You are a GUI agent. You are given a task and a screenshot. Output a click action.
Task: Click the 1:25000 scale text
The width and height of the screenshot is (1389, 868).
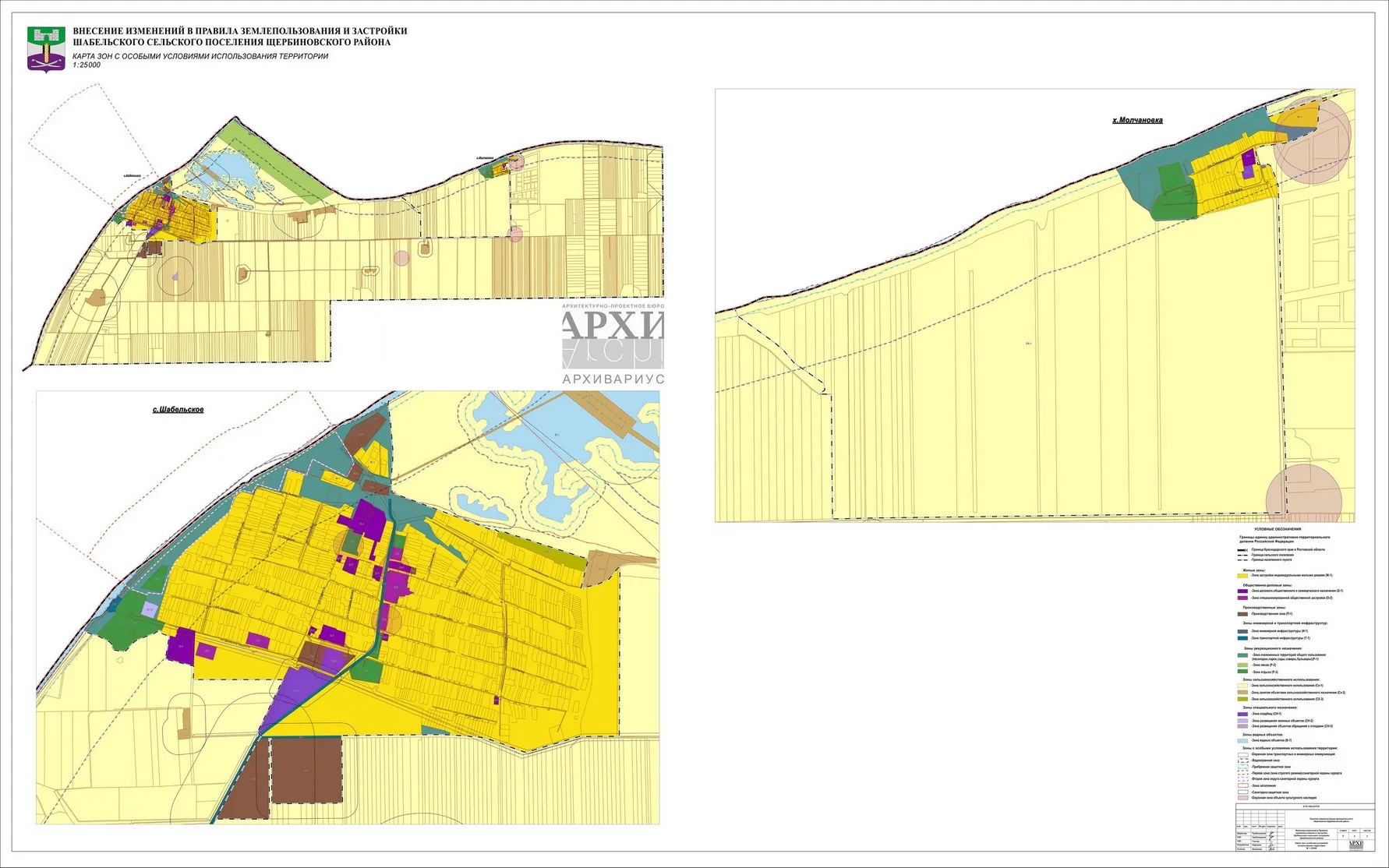point(87,65)
